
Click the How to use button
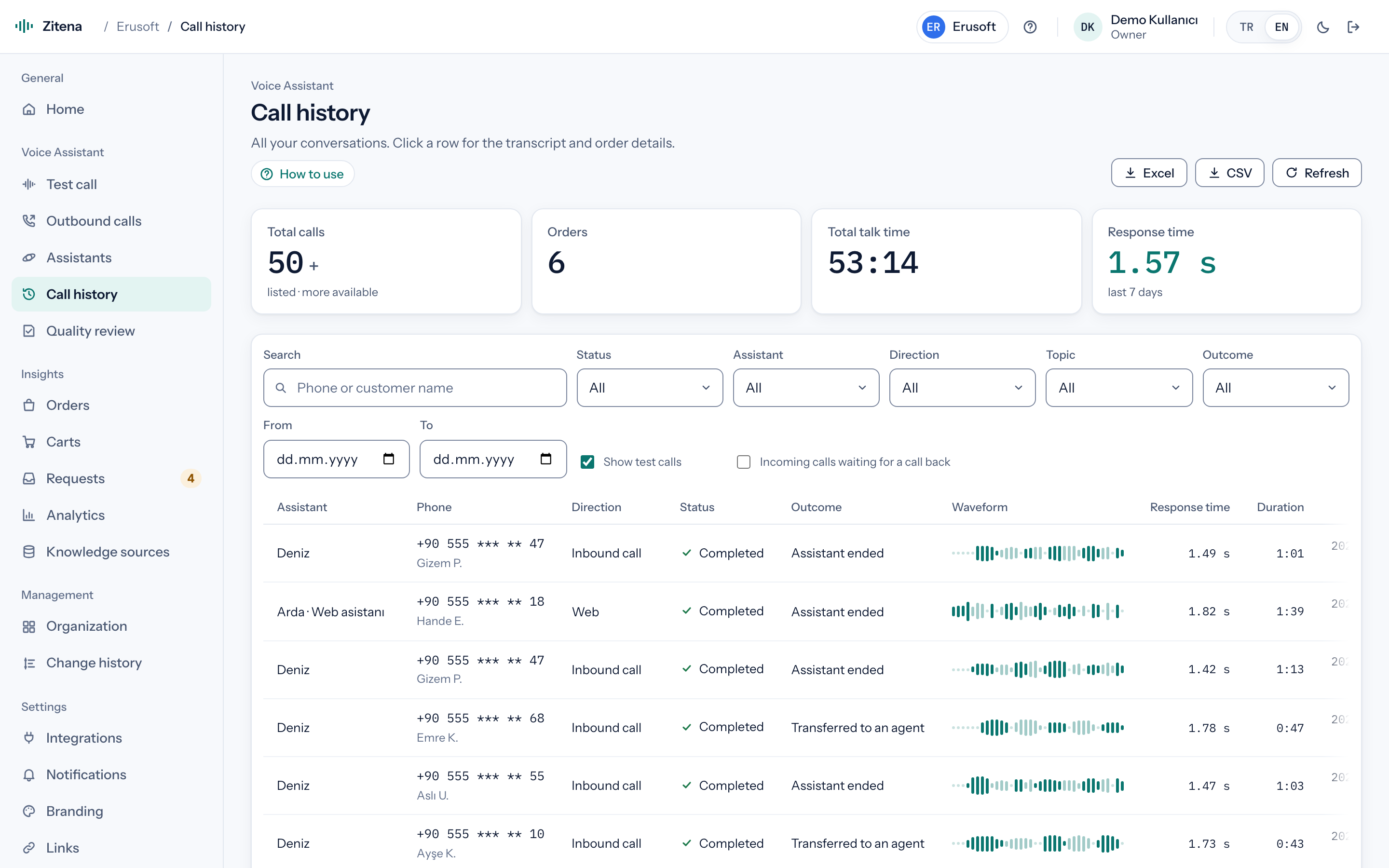click(x=302, y=174)
